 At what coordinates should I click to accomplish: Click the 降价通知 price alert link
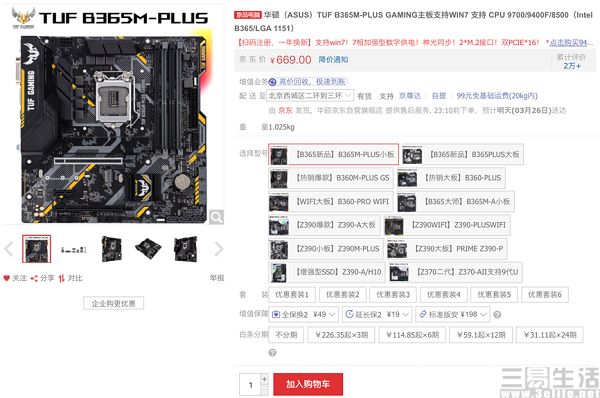[333, 60]
